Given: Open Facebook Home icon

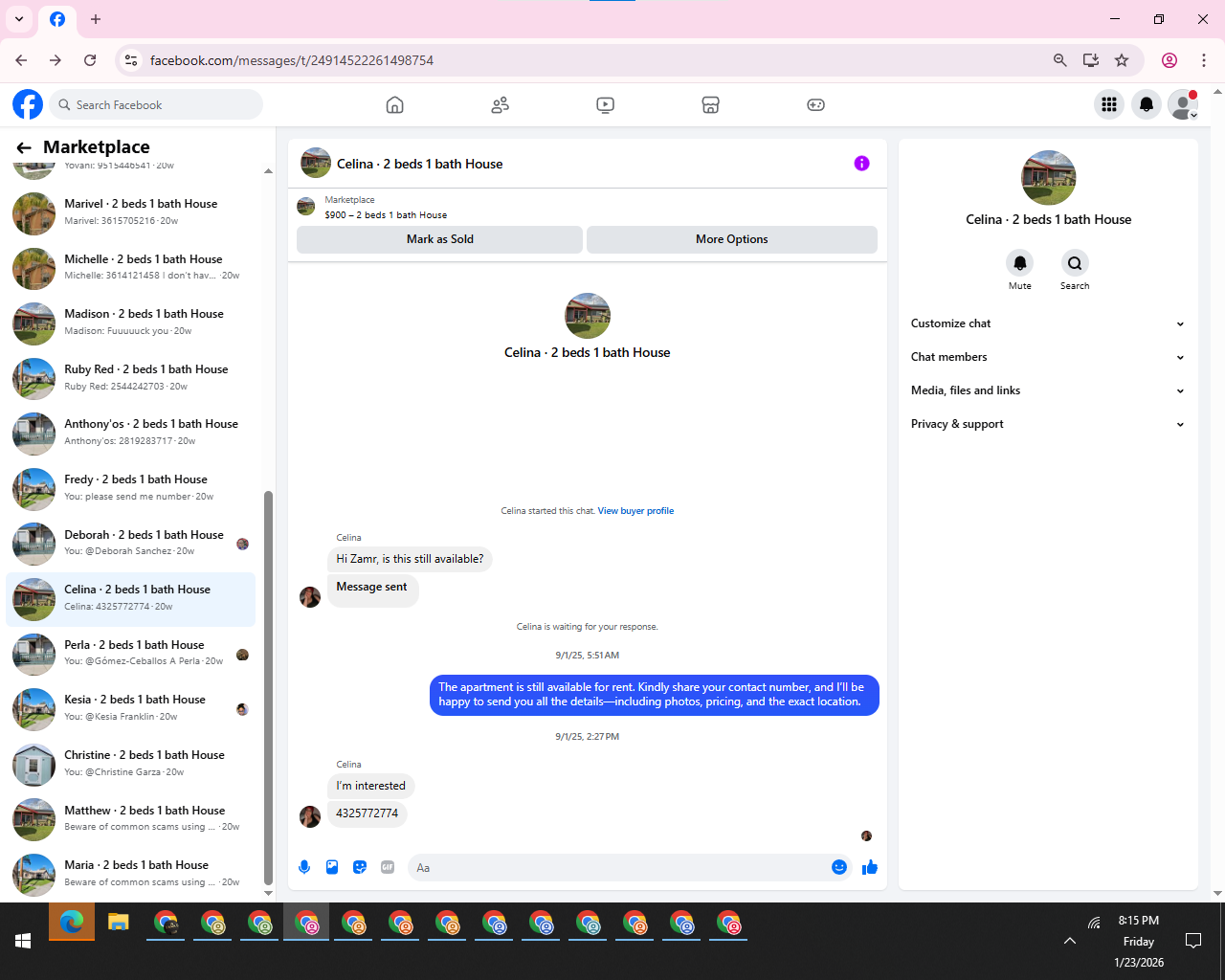Looking at the screenshot, I should [394, 105].
